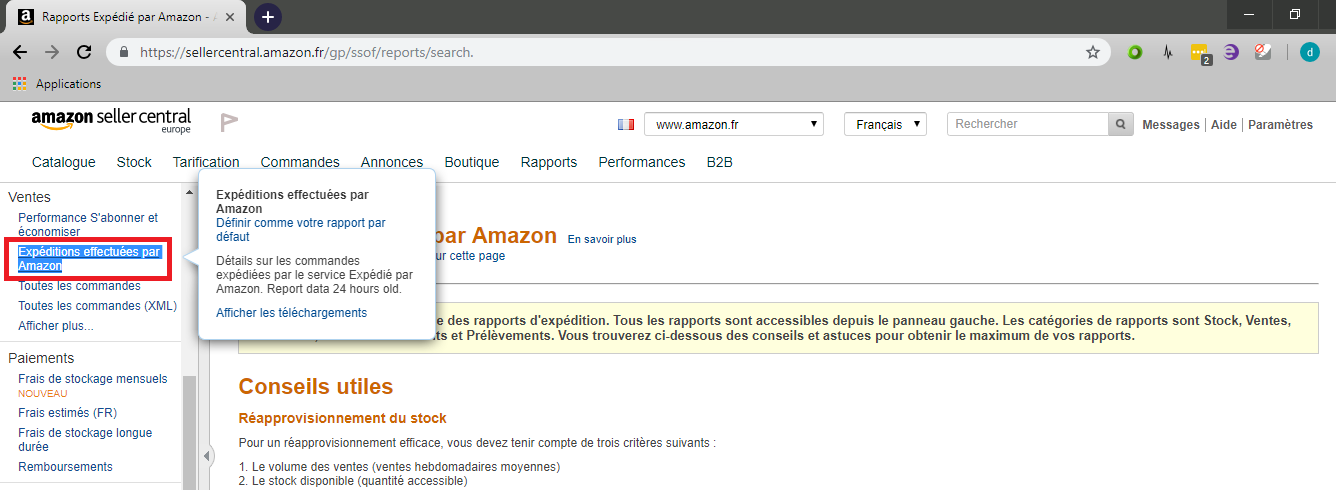Open the Tarification menu

tap(206, 162)
